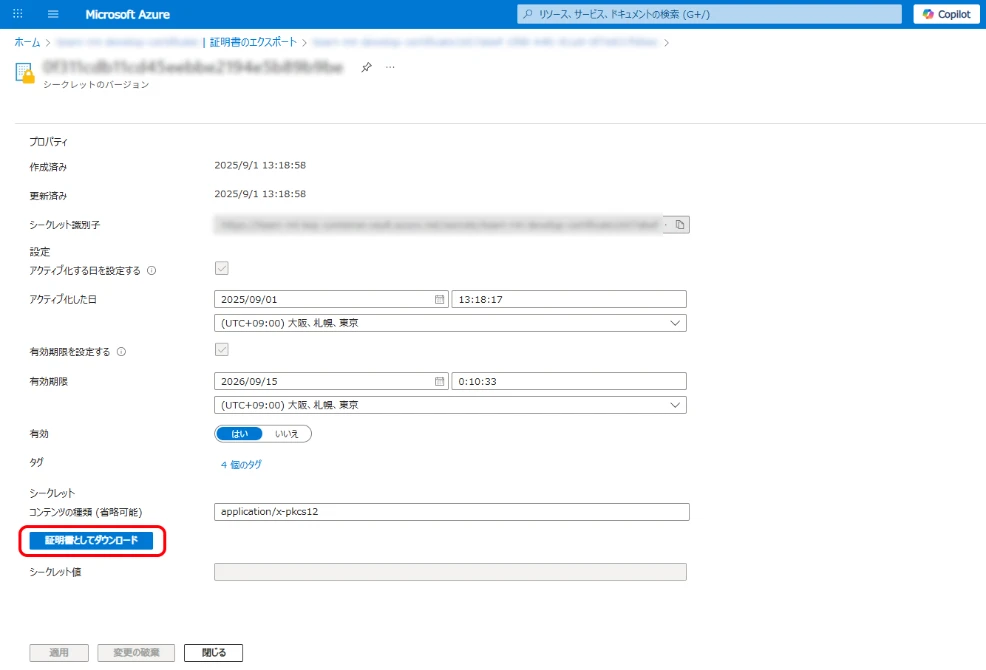Switch the enabled toggle to いいえ

click(287, 434)
